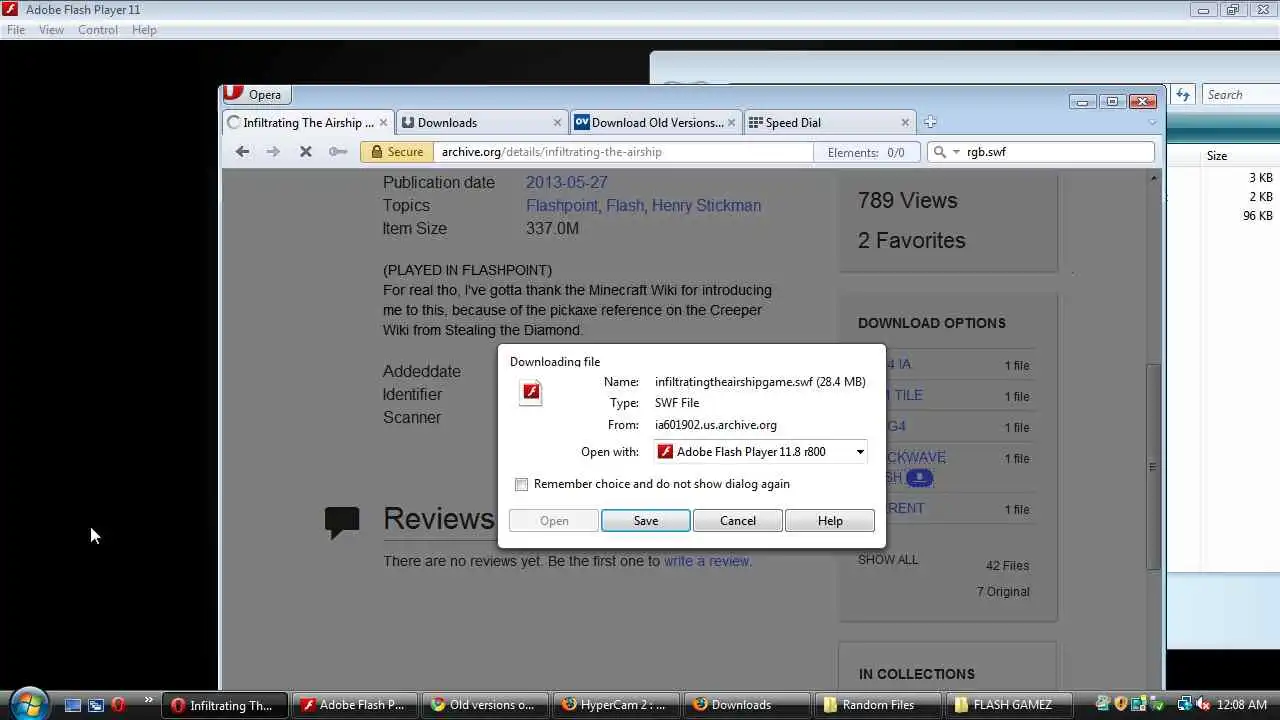Click the Reviews speech bubble icon

[342, 522]
